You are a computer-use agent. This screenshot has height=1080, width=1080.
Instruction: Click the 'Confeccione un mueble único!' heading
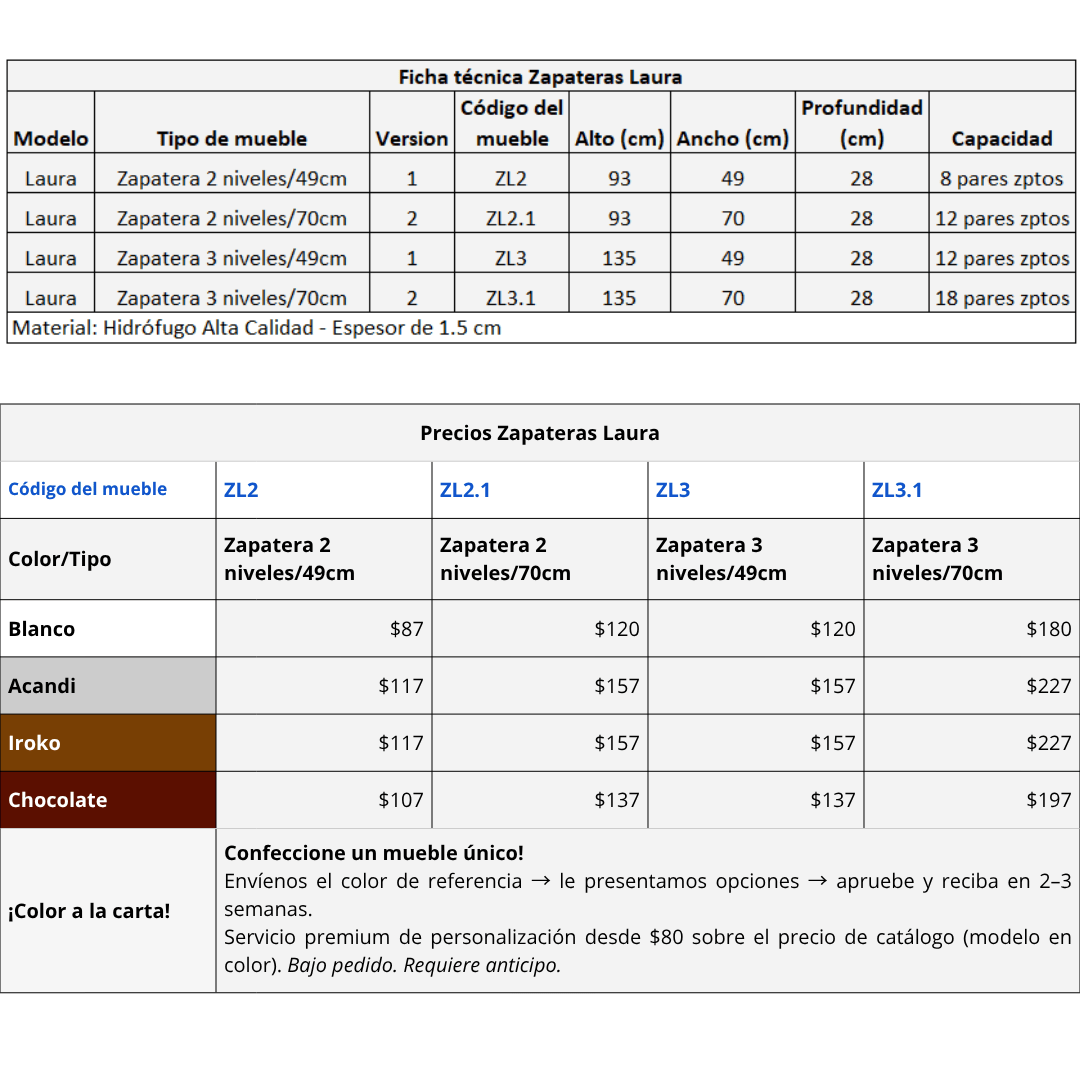click(374, 853)
